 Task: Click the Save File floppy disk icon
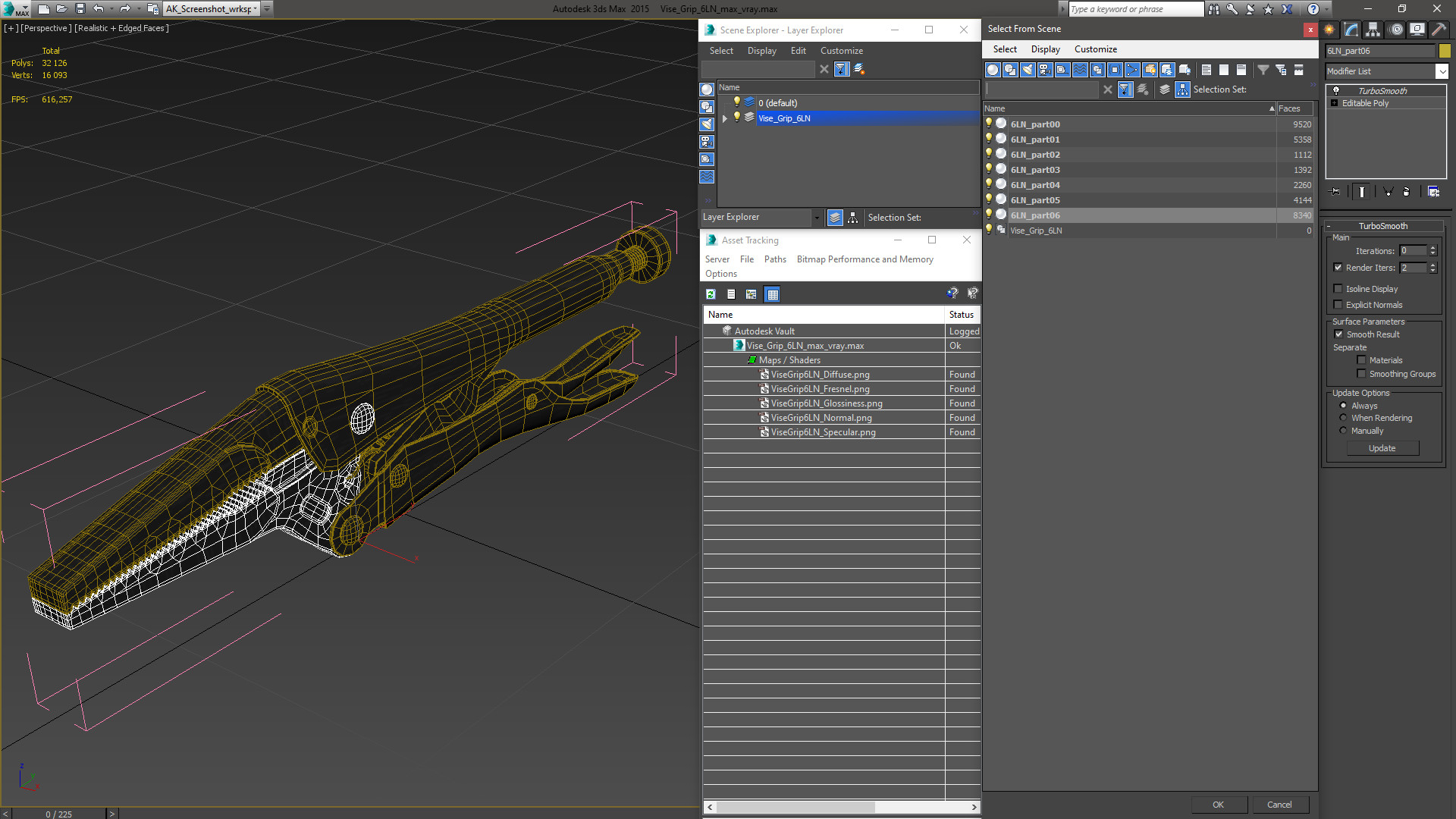coord(80,9)
